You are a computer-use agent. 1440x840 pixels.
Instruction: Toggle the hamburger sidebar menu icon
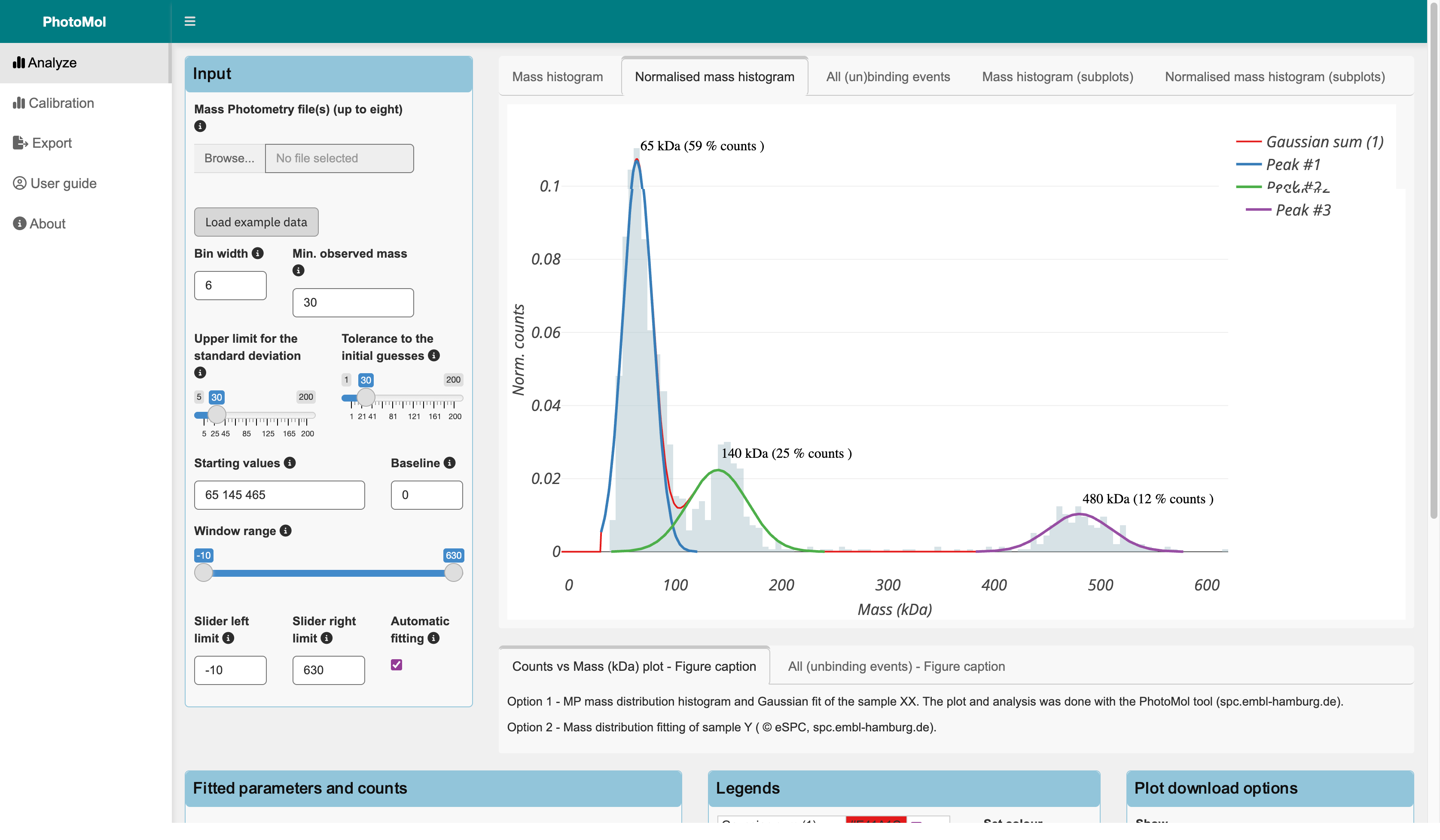(x=190, y=22)
